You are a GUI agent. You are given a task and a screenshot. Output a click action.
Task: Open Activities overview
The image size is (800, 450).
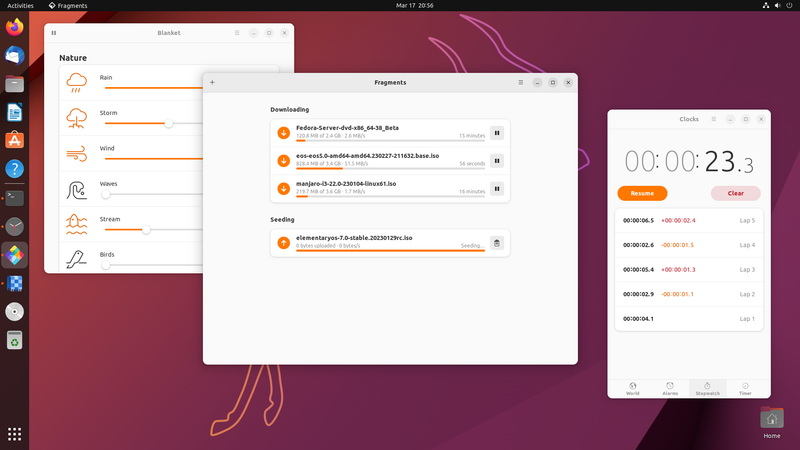click(20, 6)
